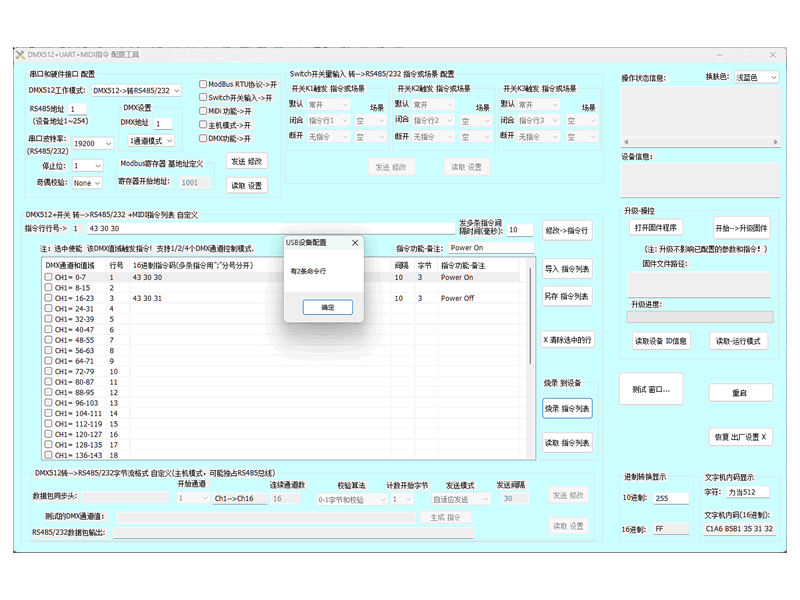The image size is (800, 600).
Task: Click 打开固件程序 button
Action: click(x=656, y=227)
